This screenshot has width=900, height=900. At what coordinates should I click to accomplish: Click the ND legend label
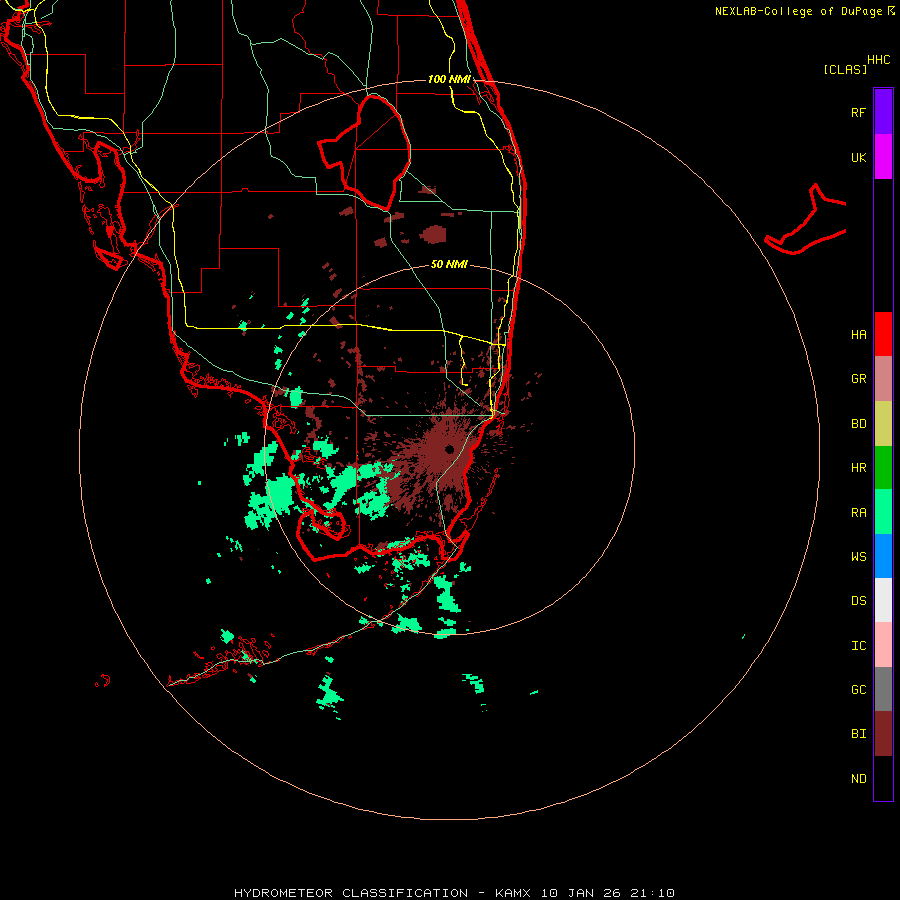[858, 779]
